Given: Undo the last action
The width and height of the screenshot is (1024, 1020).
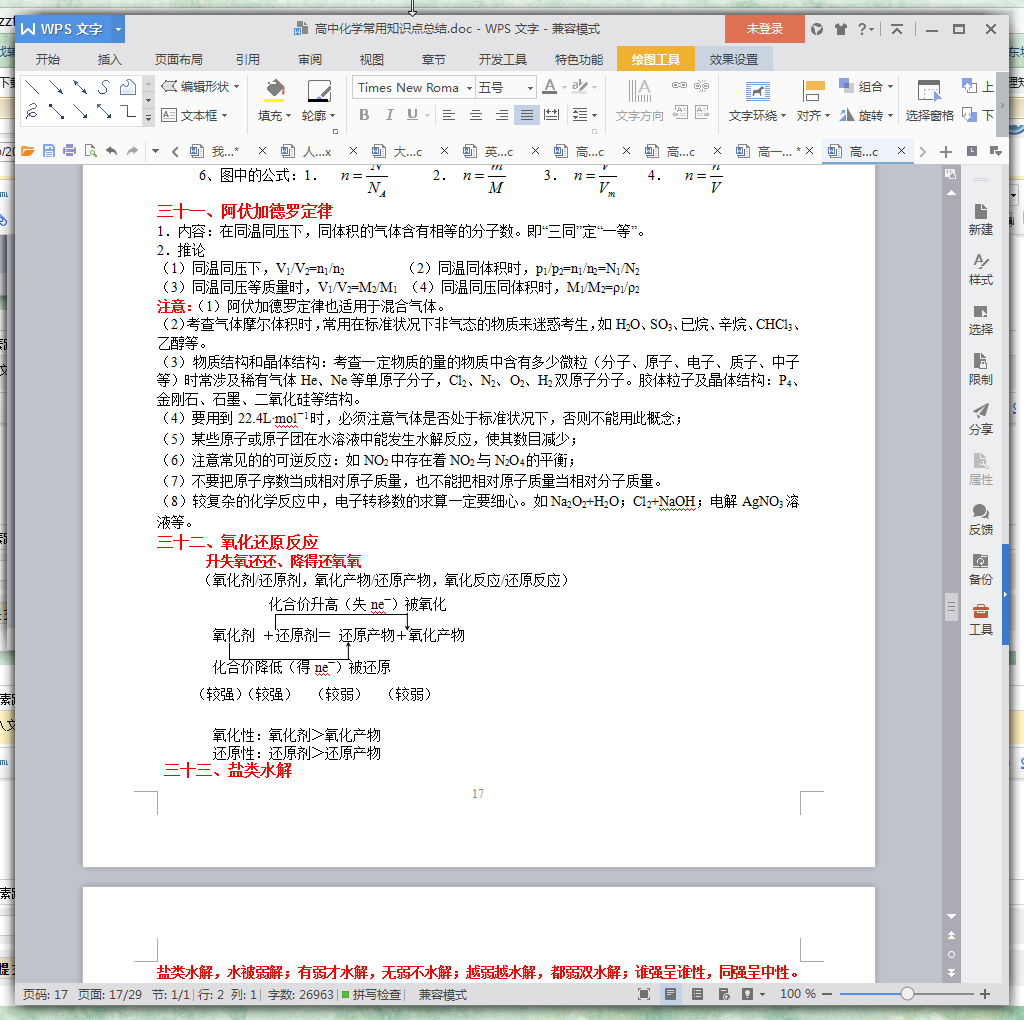Looking at the screenshot, I should coord(112,151).
